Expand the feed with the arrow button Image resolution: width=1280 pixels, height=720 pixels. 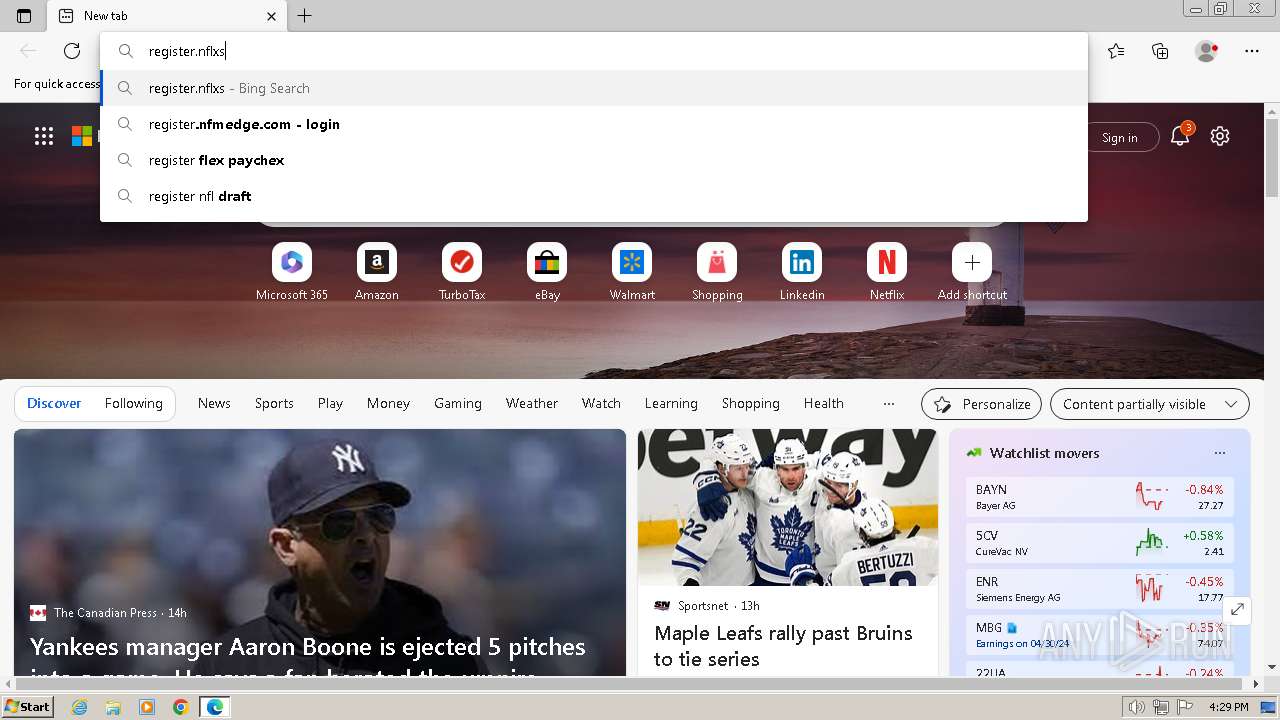(x=1237, y=609)
